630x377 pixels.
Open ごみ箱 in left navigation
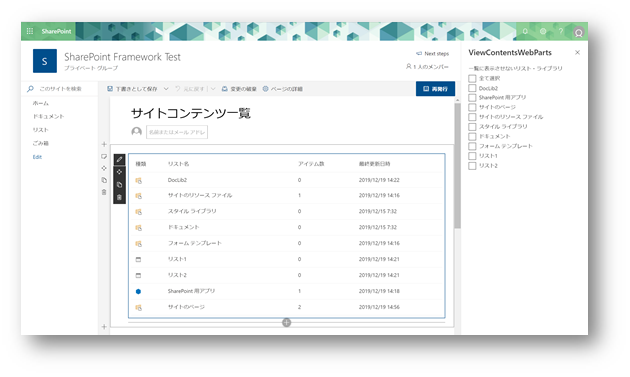pos(41,143)
